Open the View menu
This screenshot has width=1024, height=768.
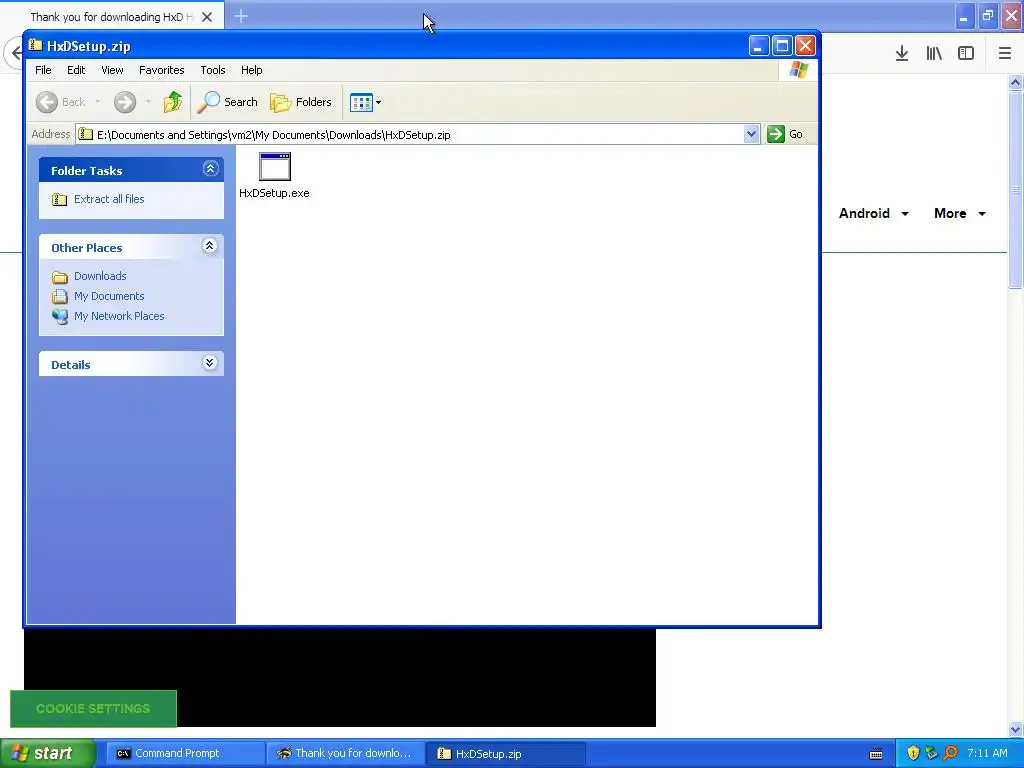click(112, 70)
